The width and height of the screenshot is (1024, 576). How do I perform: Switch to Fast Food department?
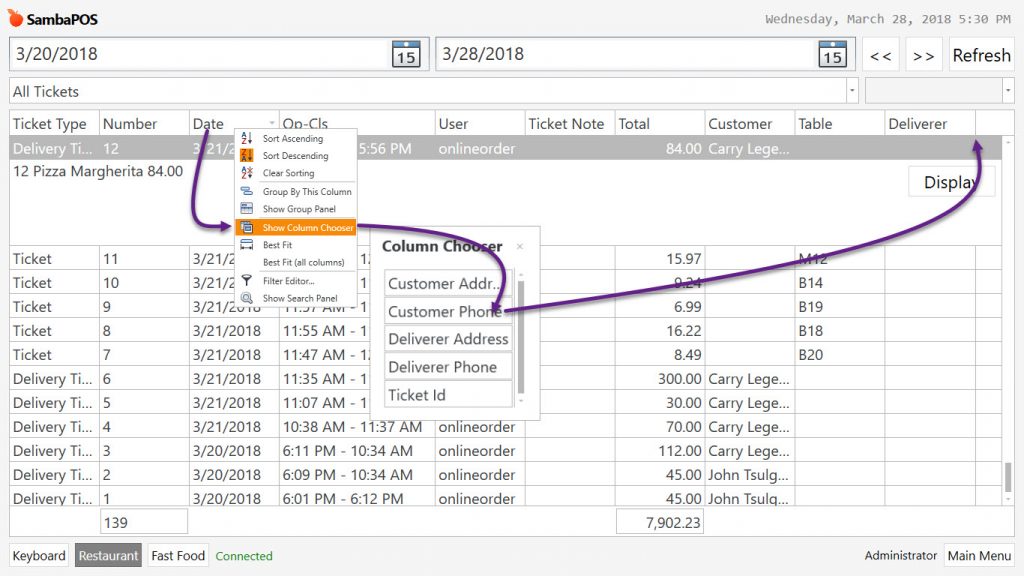click(x=178, y=556)
